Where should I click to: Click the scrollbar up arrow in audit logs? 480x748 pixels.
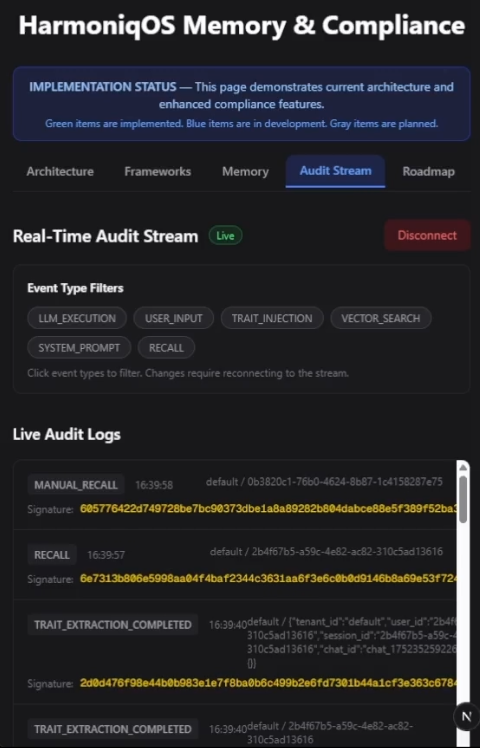click(463, 468)
